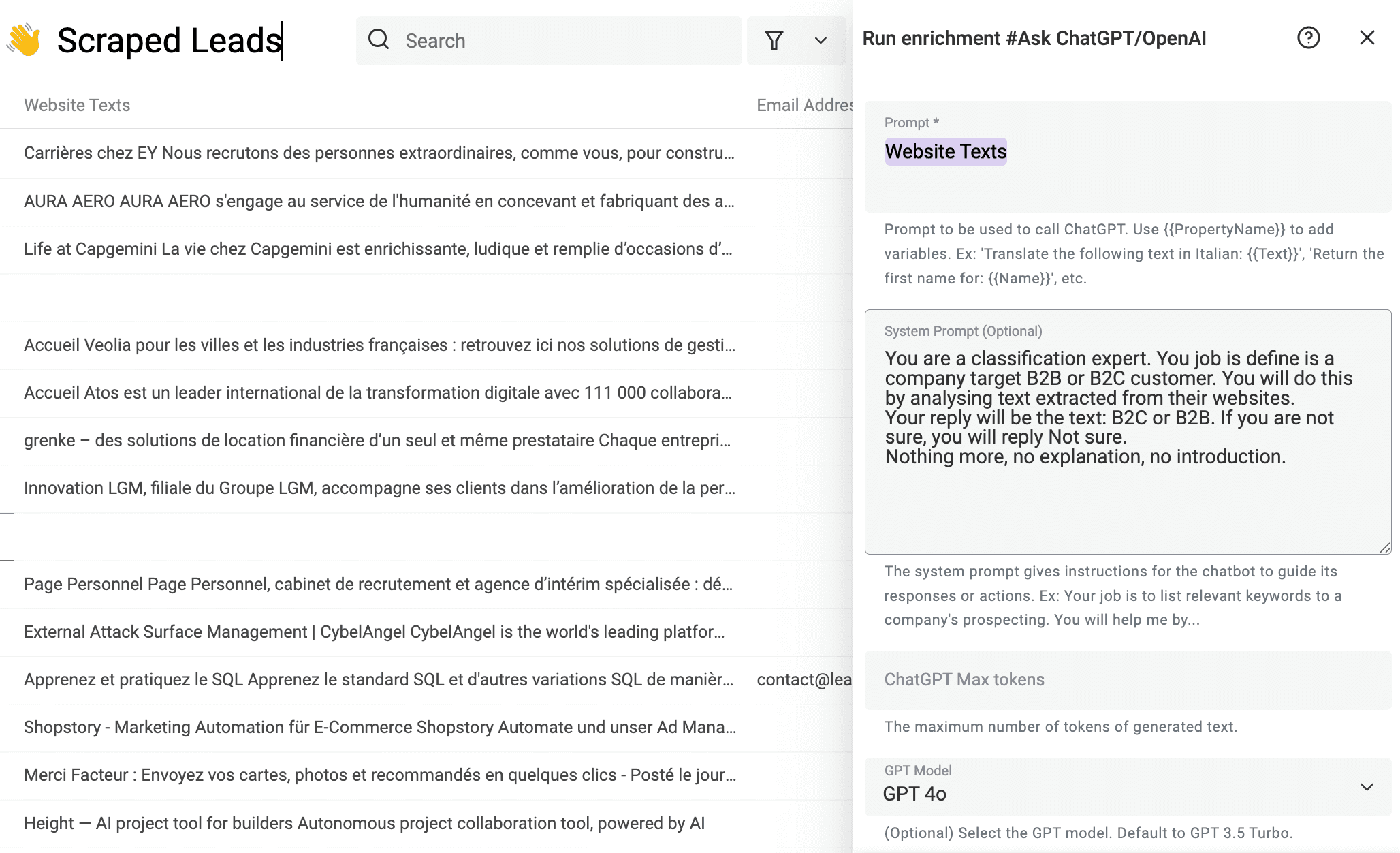Screen dimensions: 1400x853
Task: Select the CybelAngel External Attack Surface row
Action: click(375, 632)
